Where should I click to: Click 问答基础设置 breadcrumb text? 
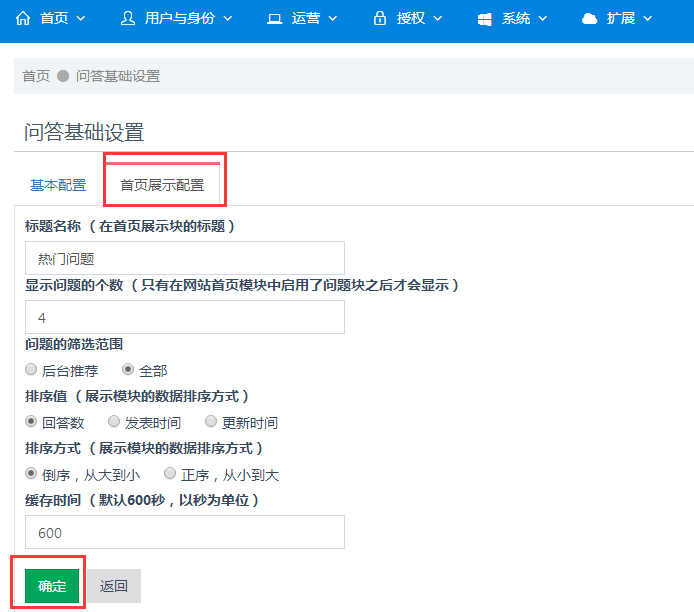[118, 76]
